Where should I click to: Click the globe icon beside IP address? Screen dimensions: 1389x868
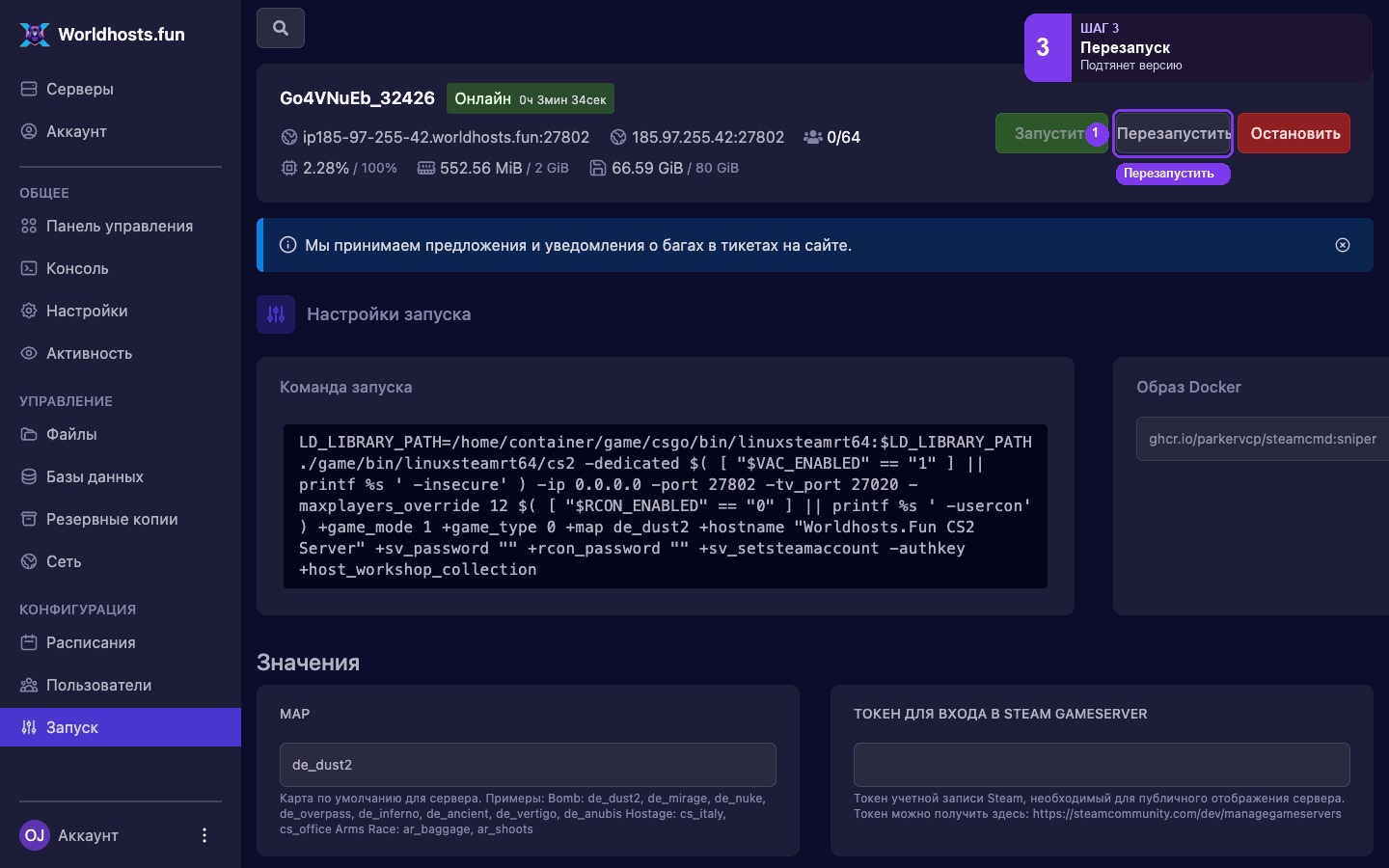tap(618, 137)
